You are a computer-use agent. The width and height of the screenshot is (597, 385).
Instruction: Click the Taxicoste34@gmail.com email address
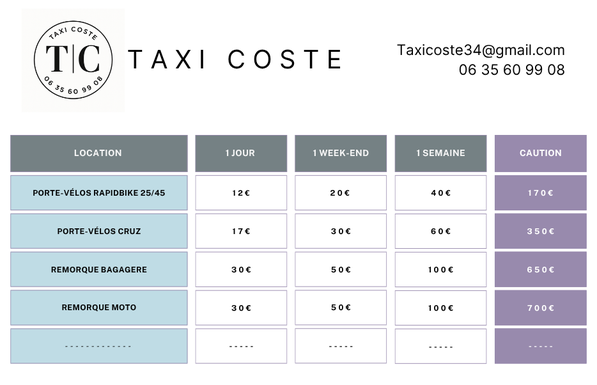click(481, 50)
